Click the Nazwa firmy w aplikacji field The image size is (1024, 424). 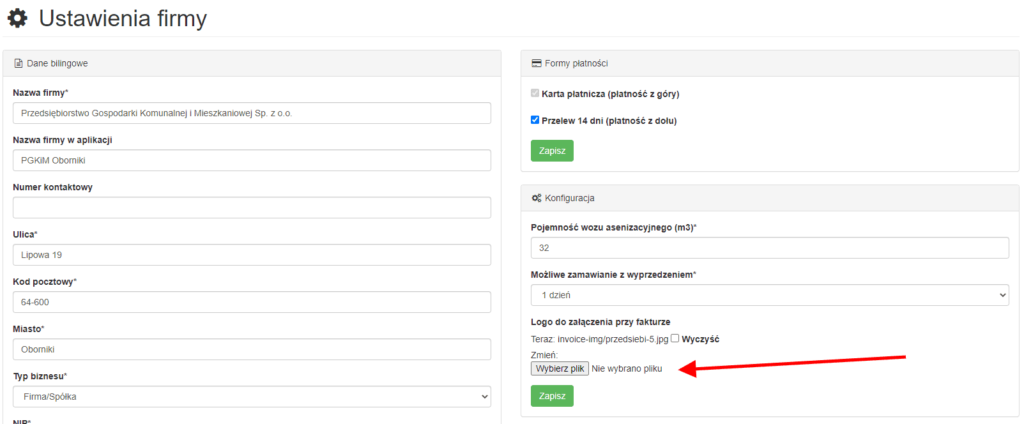252,160
